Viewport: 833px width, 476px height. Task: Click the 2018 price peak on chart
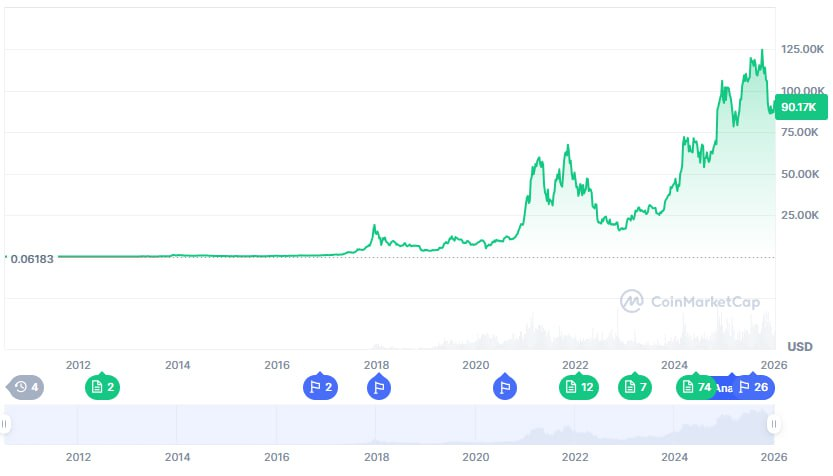click(x=374, y=227)
